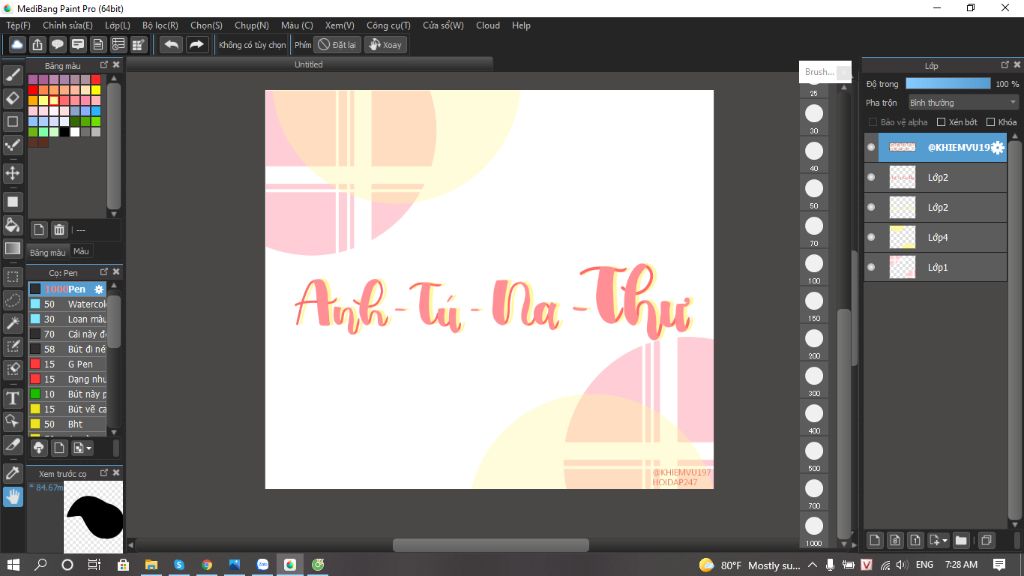Select the Move tool

coord(12,173)
